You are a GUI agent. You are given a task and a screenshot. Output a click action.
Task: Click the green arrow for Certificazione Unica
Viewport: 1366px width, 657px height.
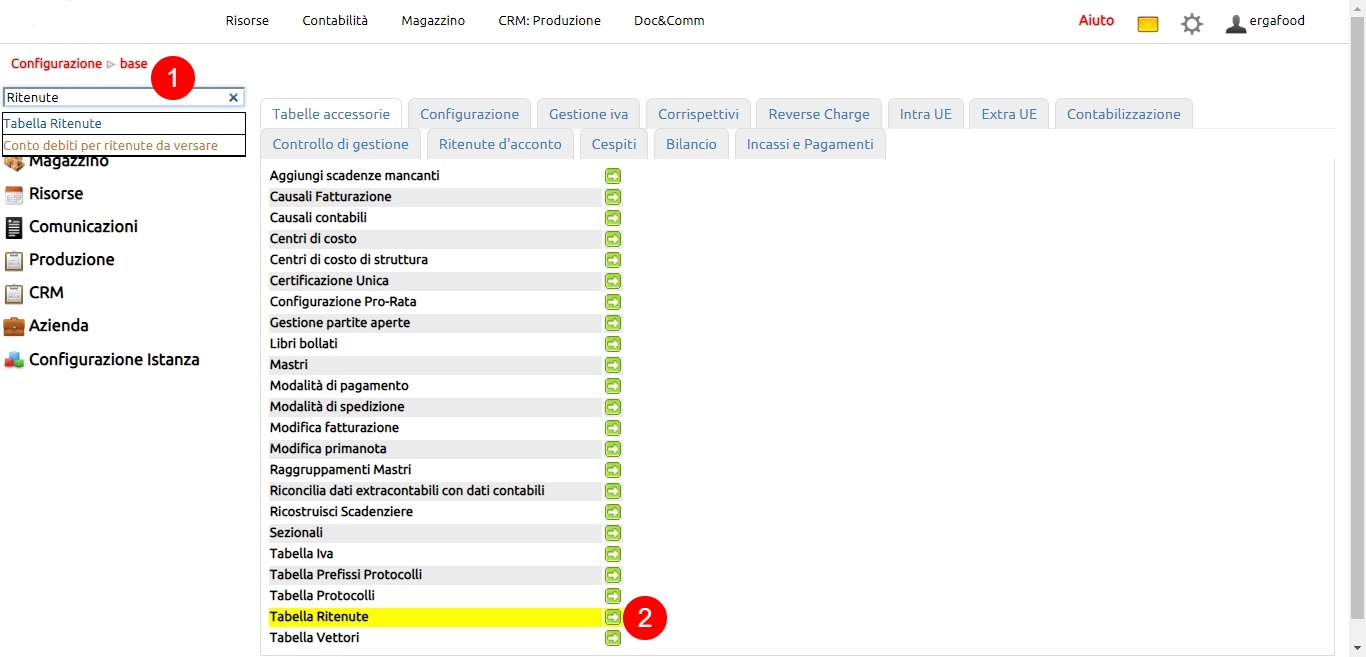coord(613,281)
